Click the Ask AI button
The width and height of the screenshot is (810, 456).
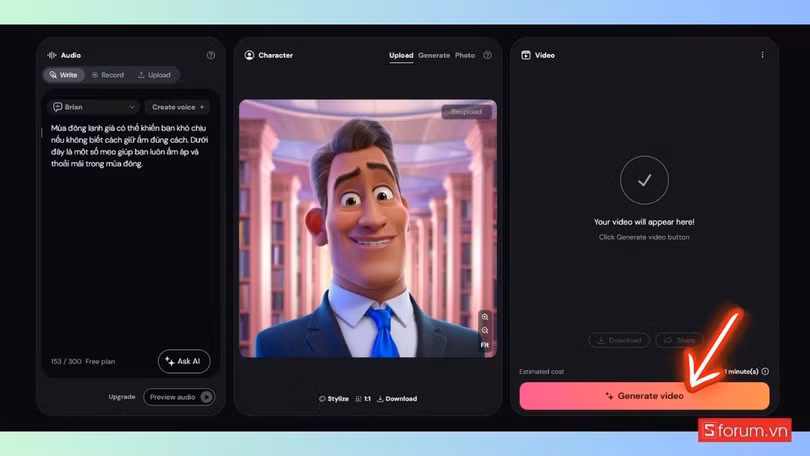(184, 361)
